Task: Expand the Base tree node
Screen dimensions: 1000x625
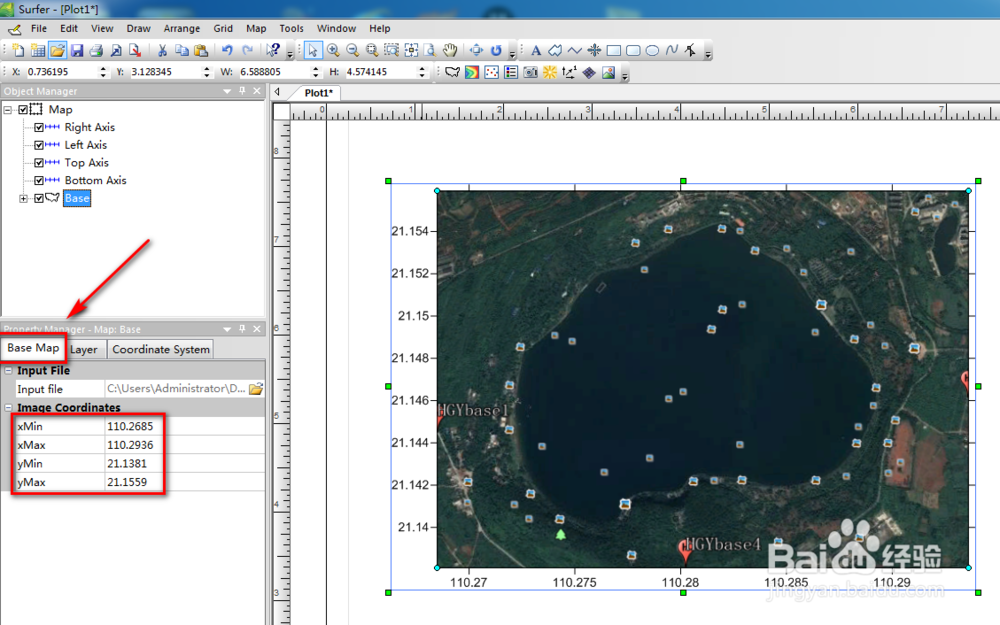Action: [24, 199]
